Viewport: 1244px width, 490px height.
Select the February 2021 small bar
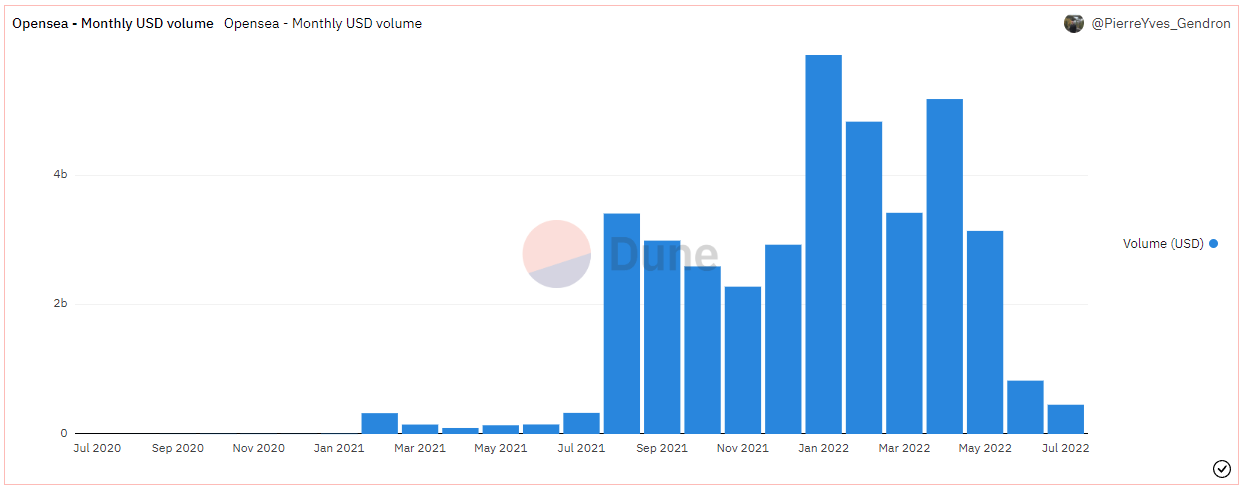(x=380, y=423)
